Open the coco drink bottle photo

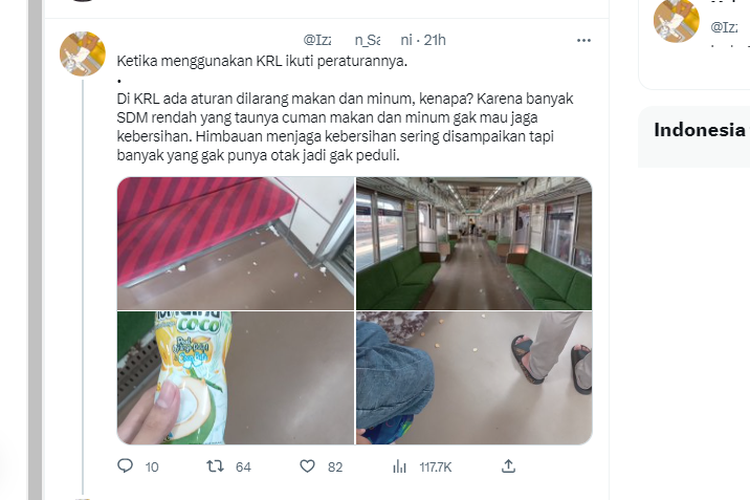point(235,378)
